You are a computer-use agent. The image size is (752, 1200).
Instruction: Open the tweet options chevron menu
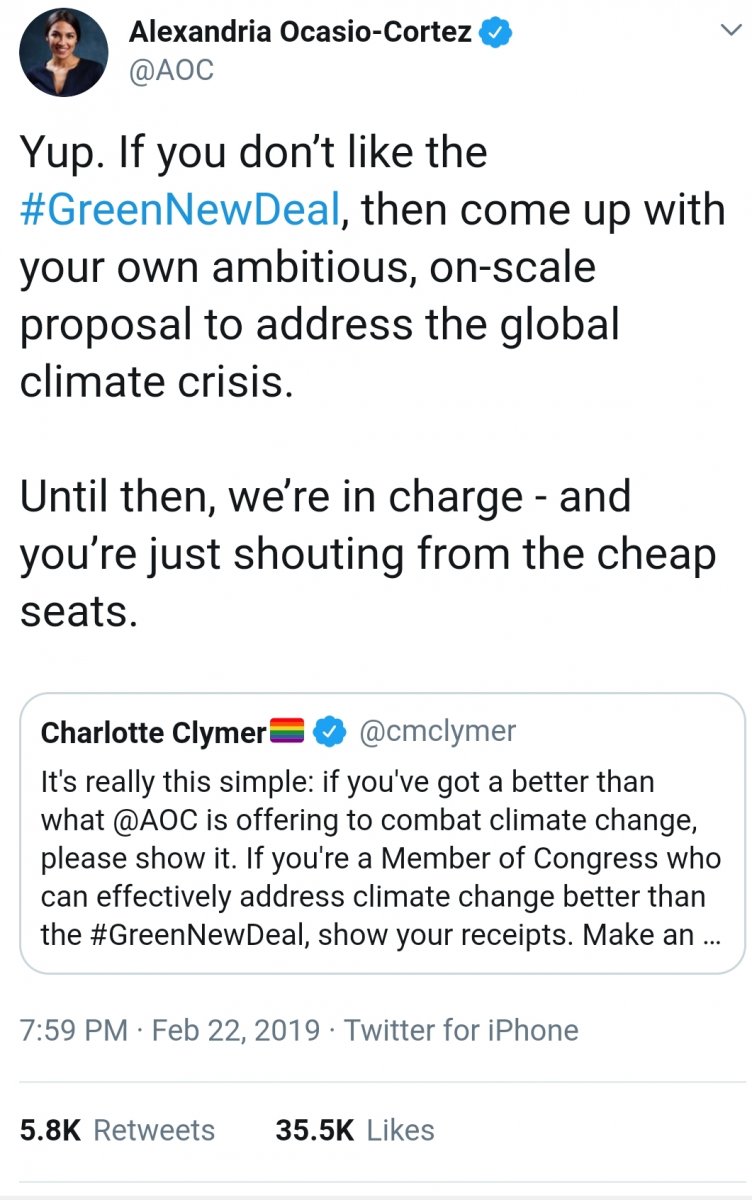[x=731, y=32]
